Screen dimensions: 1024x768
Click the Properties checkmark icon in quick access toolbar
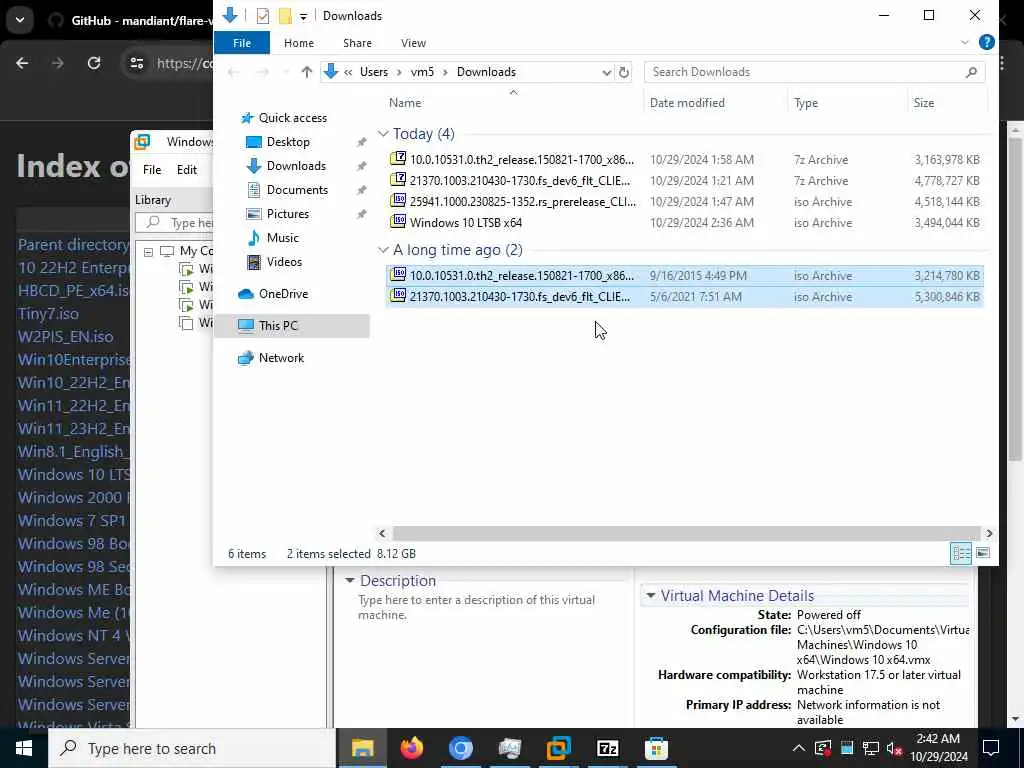click(x=263, y=16)
